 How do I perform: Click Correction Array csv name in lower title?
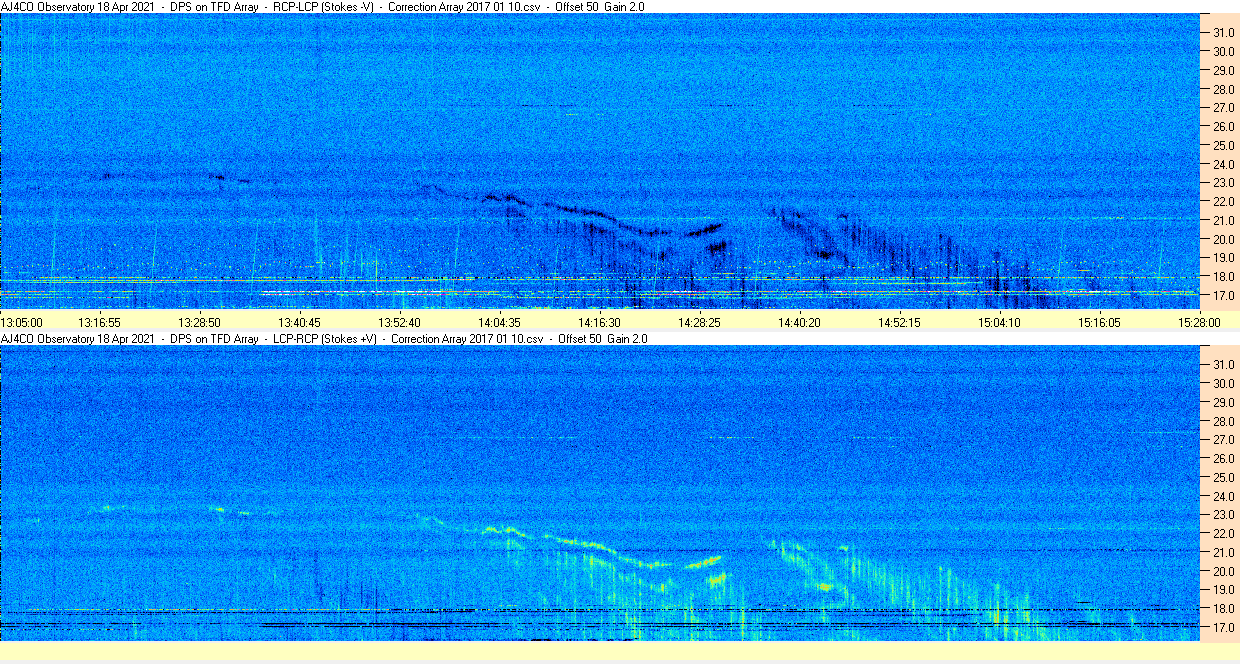click(467, 339)
